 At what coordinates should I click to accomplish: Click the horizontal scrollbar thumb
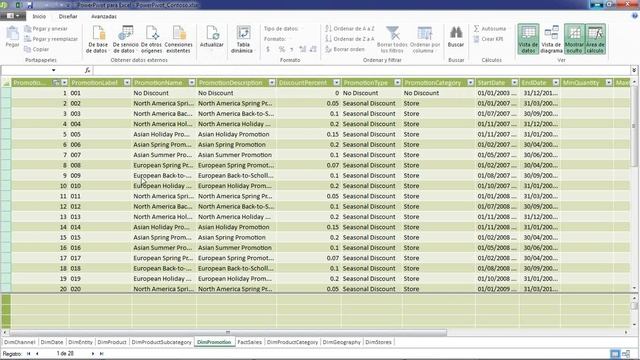[x=228, y=332]
